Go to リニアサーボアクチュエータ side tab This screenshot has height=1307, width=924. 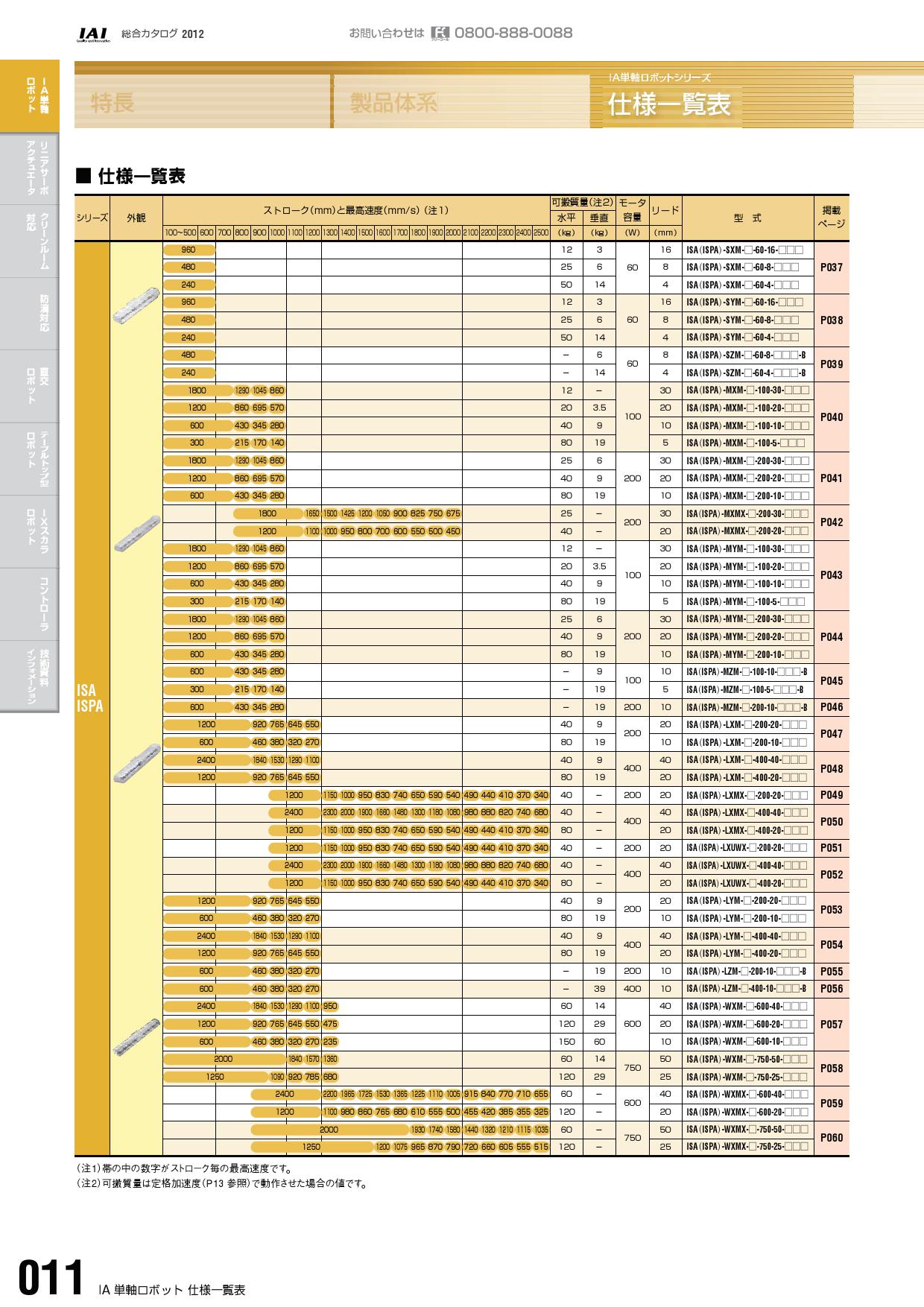point(30,168)
